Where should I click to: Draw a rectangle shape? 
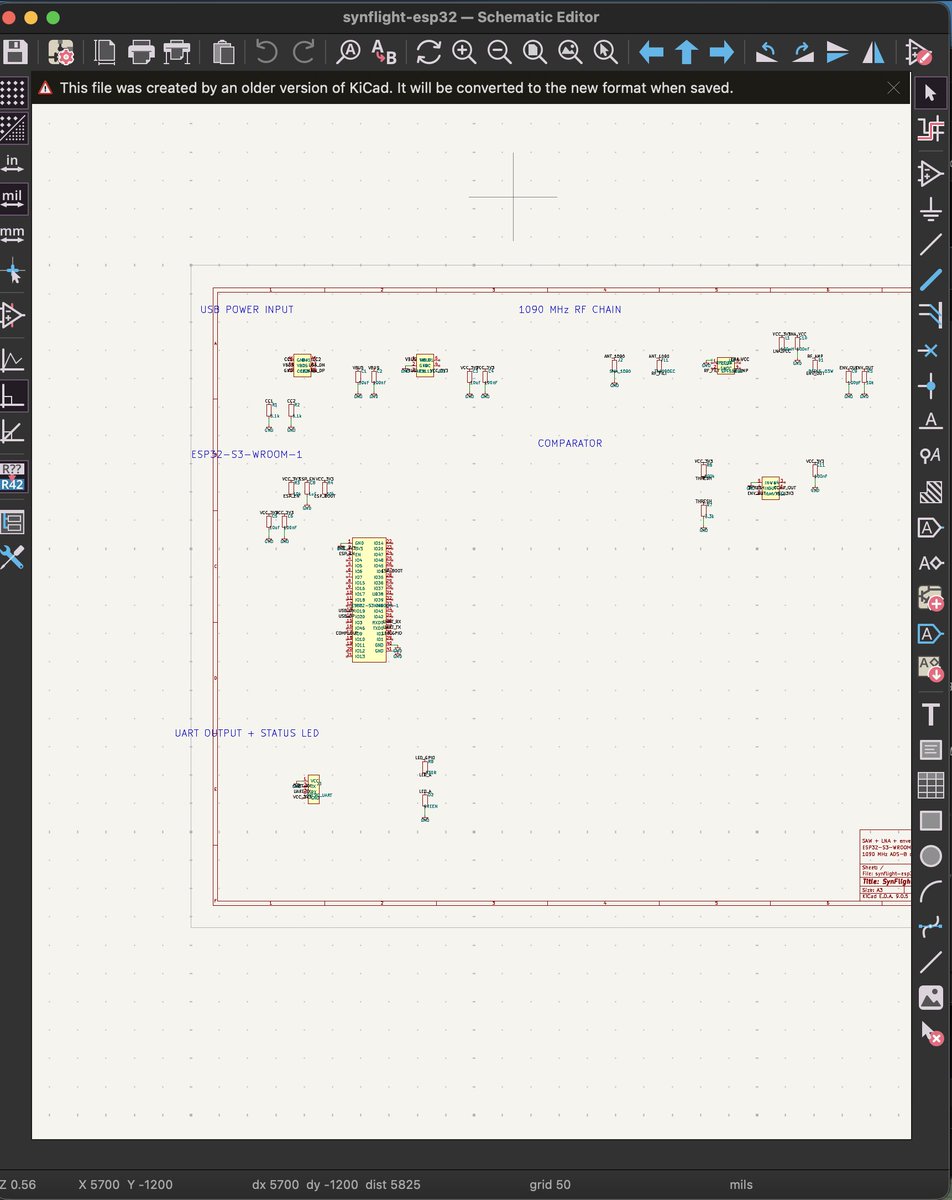pos(931,820)
